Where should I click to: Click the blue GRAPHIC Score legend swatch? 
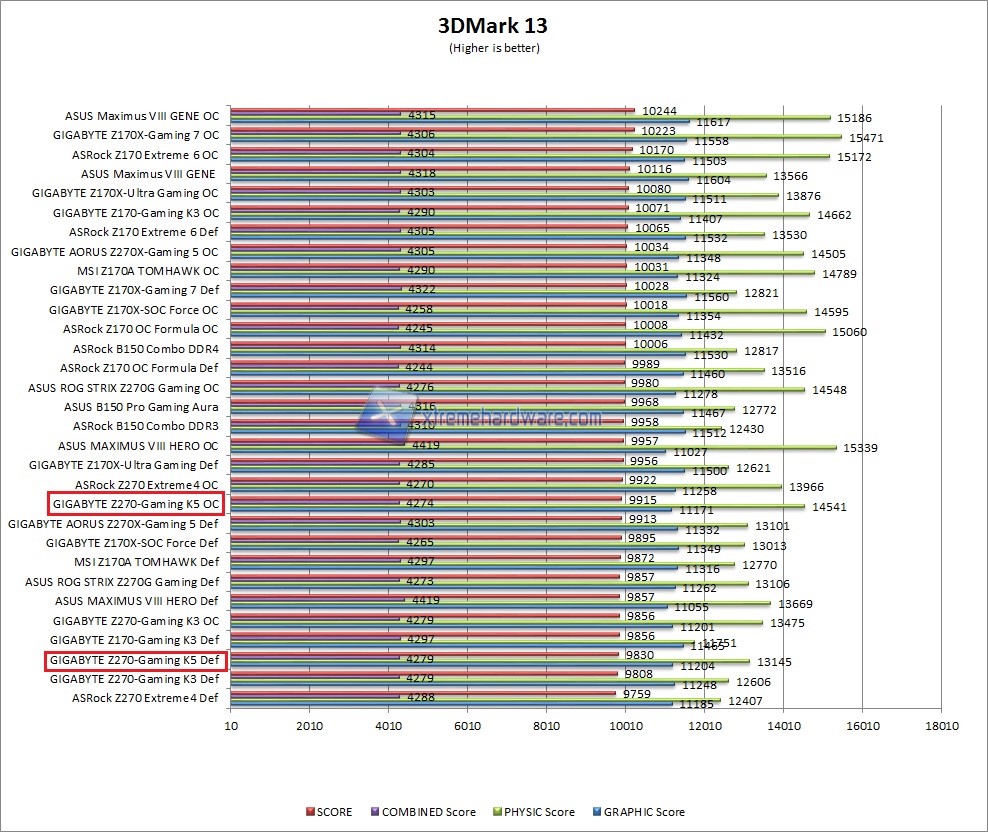[x=597, y=812]
